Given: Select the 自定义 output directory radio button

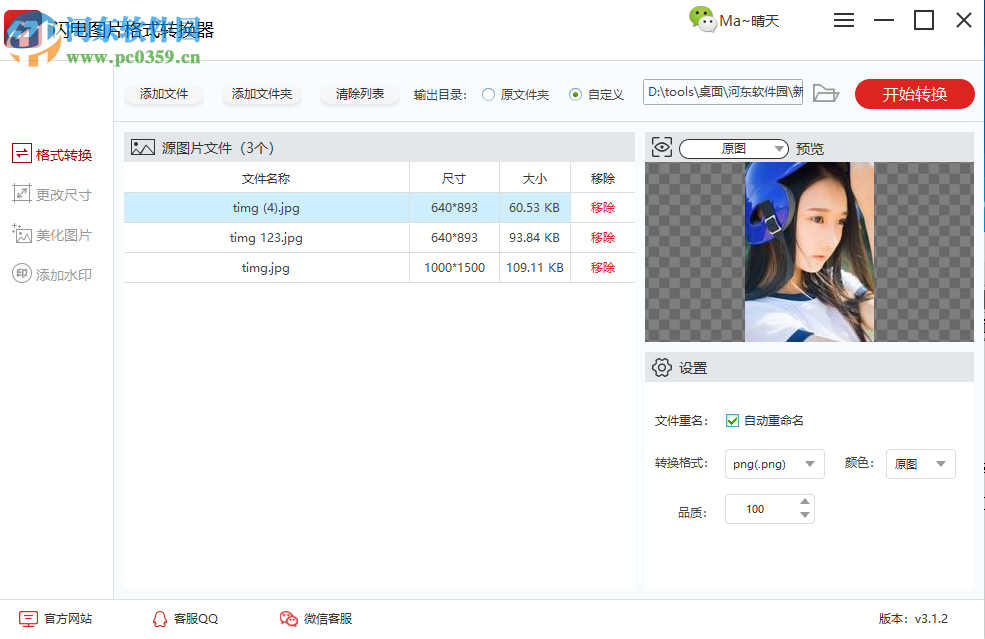Looking at the screenshot, I should pyautogui.click(x=575, y=93).
